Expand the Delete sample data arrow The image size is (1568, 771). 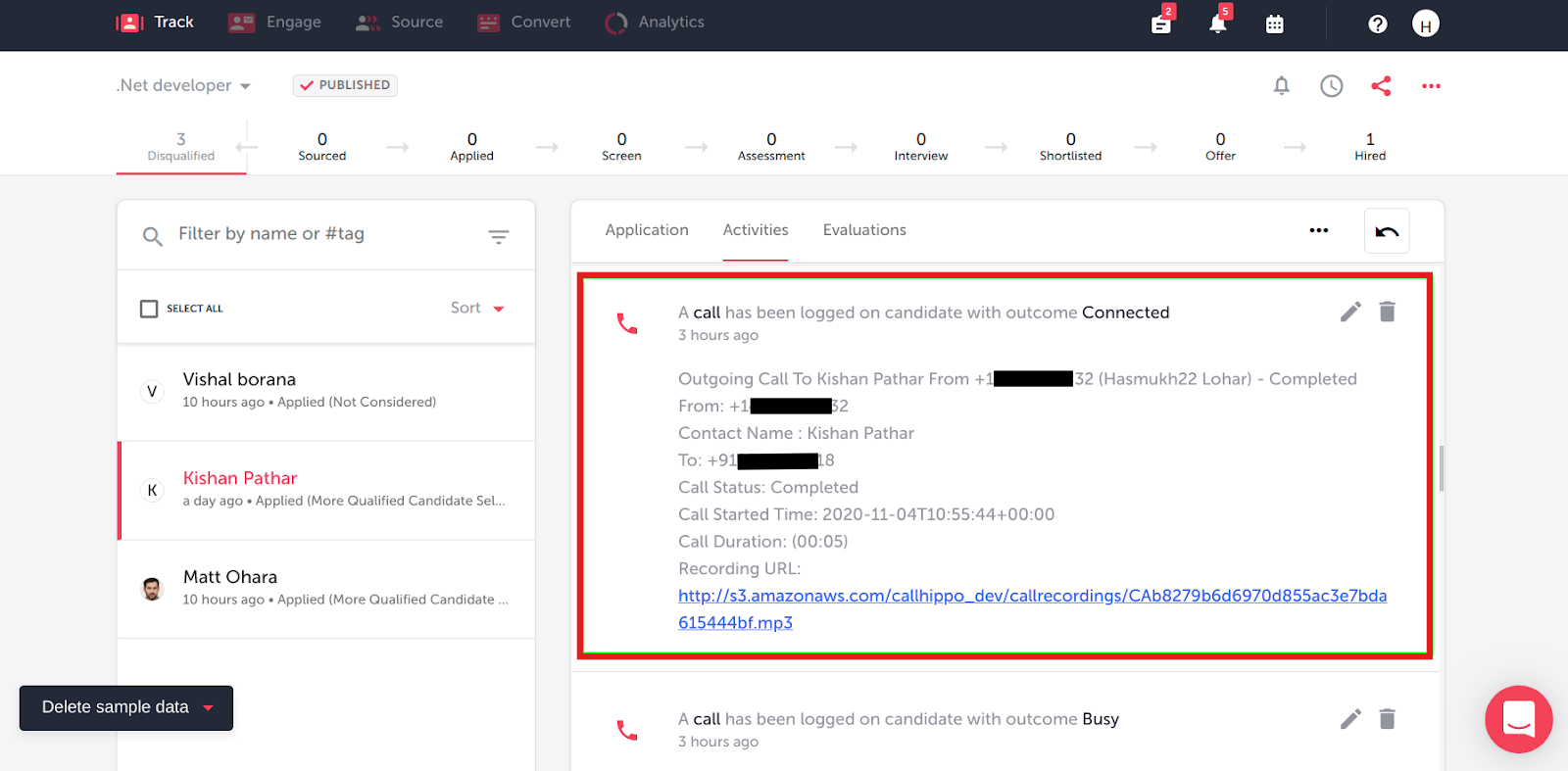pyautogui.click(x=208, y=707)
